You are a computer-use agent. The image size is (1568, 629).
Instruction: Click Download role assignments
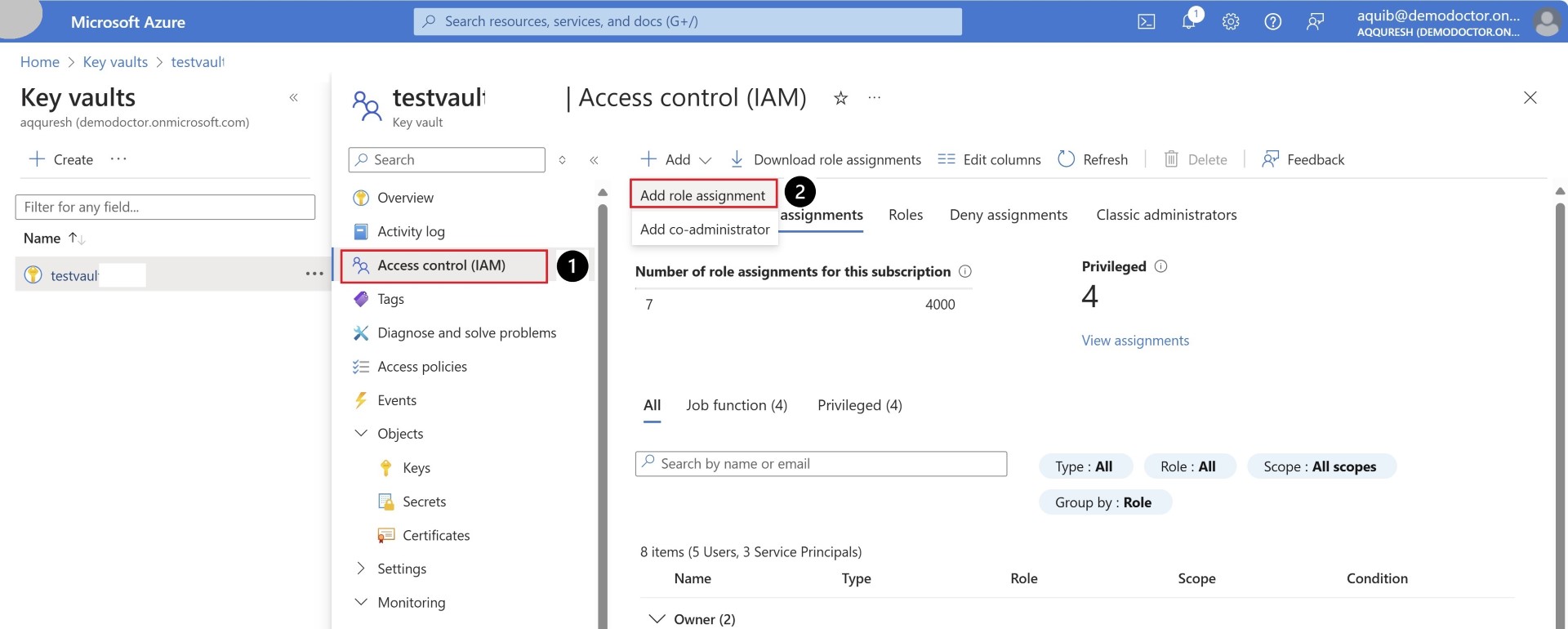click(x=826, y=159)
